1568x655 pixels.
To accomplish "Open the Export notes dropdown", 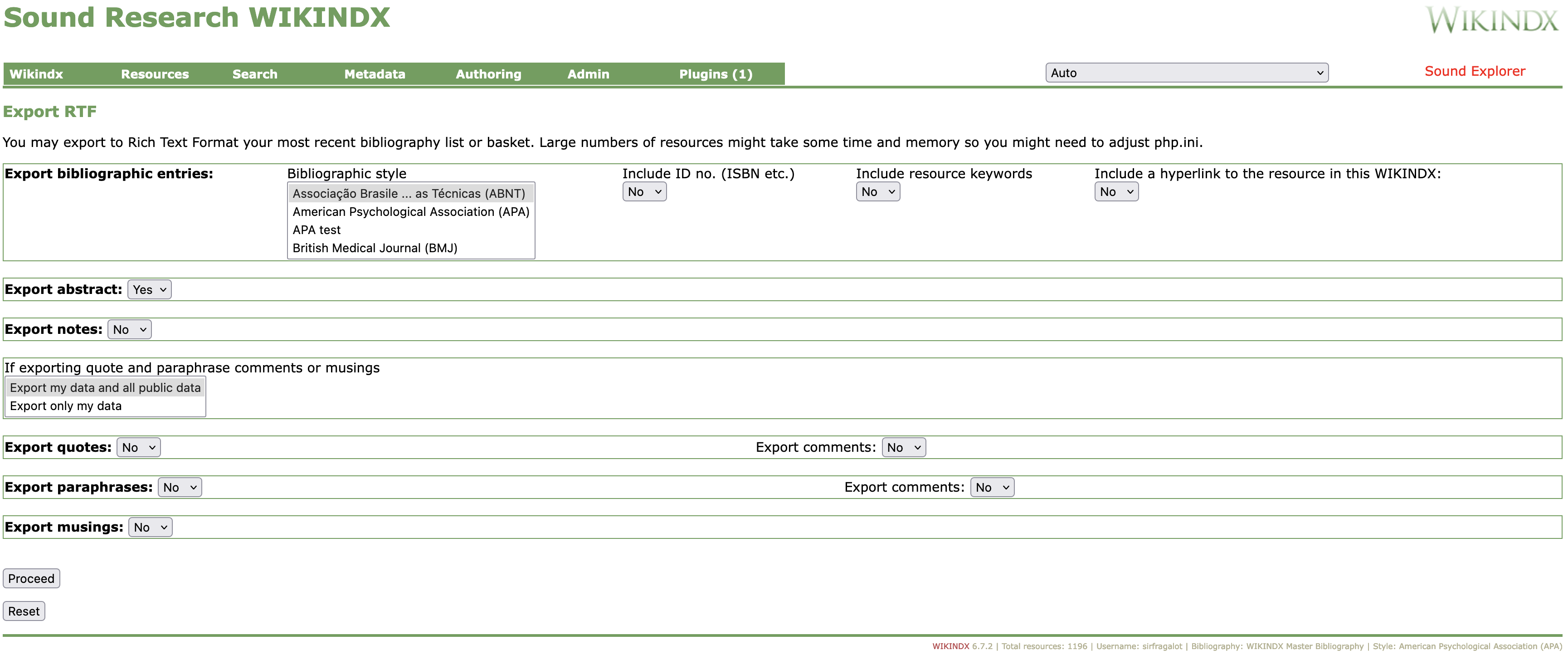I will 129,330.
